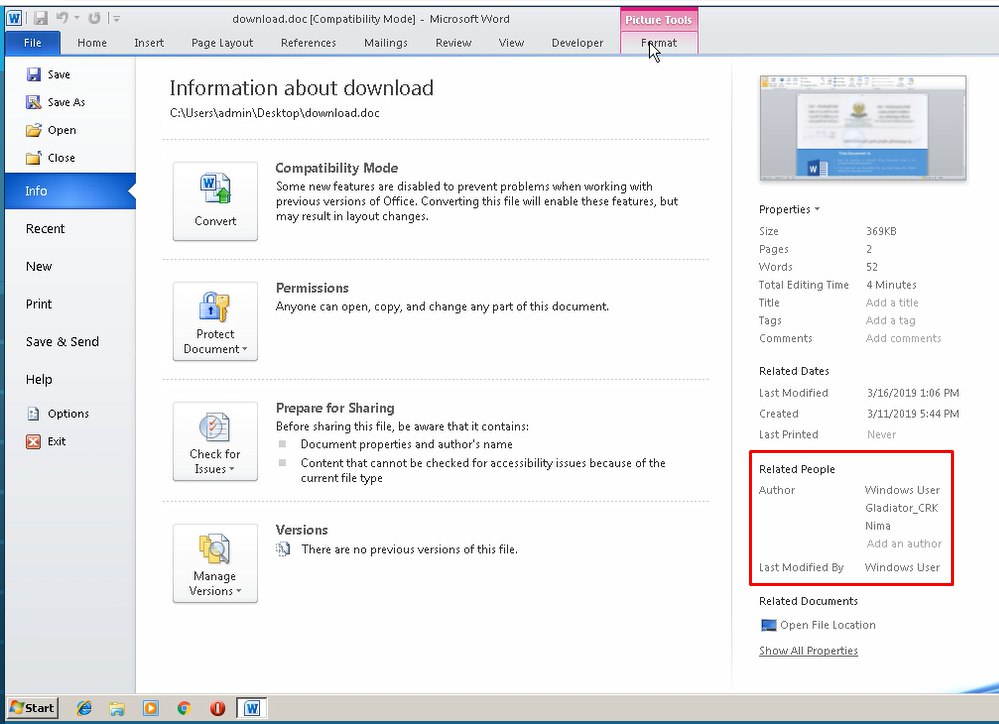Viewport: 999px width, 724px height.
Task: Expand the Protect Document dropdown
Action: pyautogui.click(x=215, y=321)
